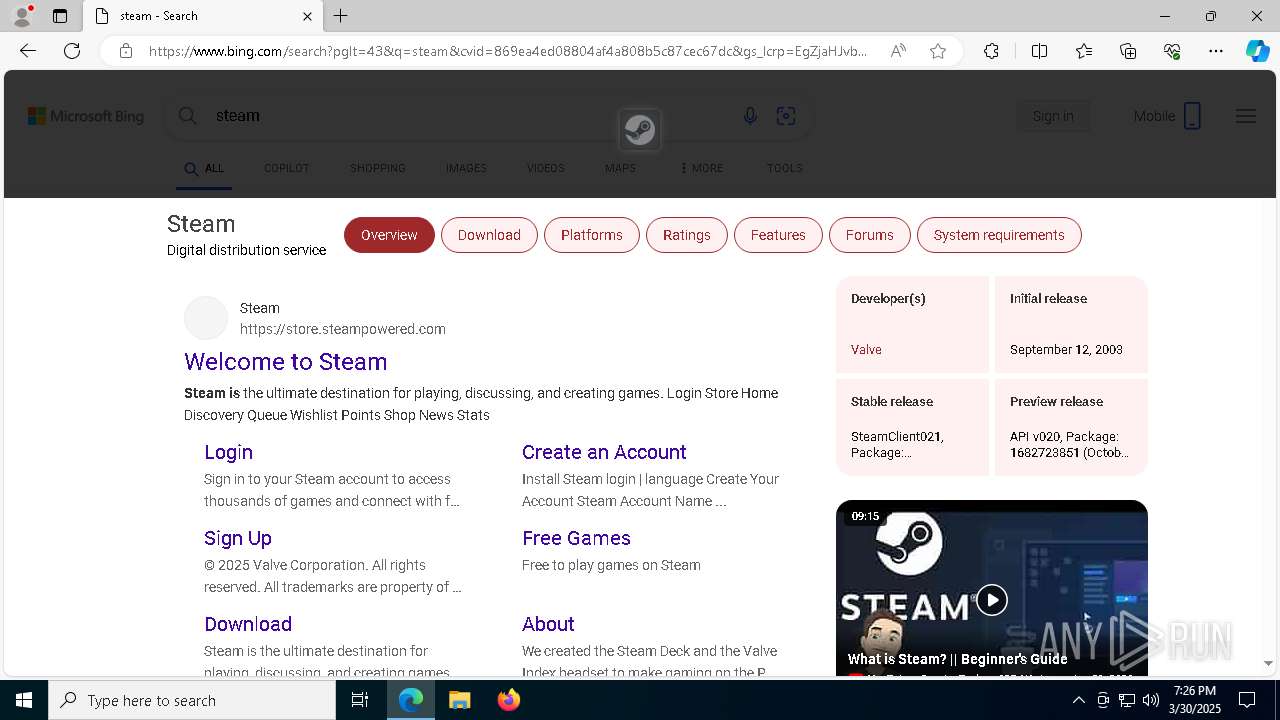Open the Free Games sublink

click(576, 538)
